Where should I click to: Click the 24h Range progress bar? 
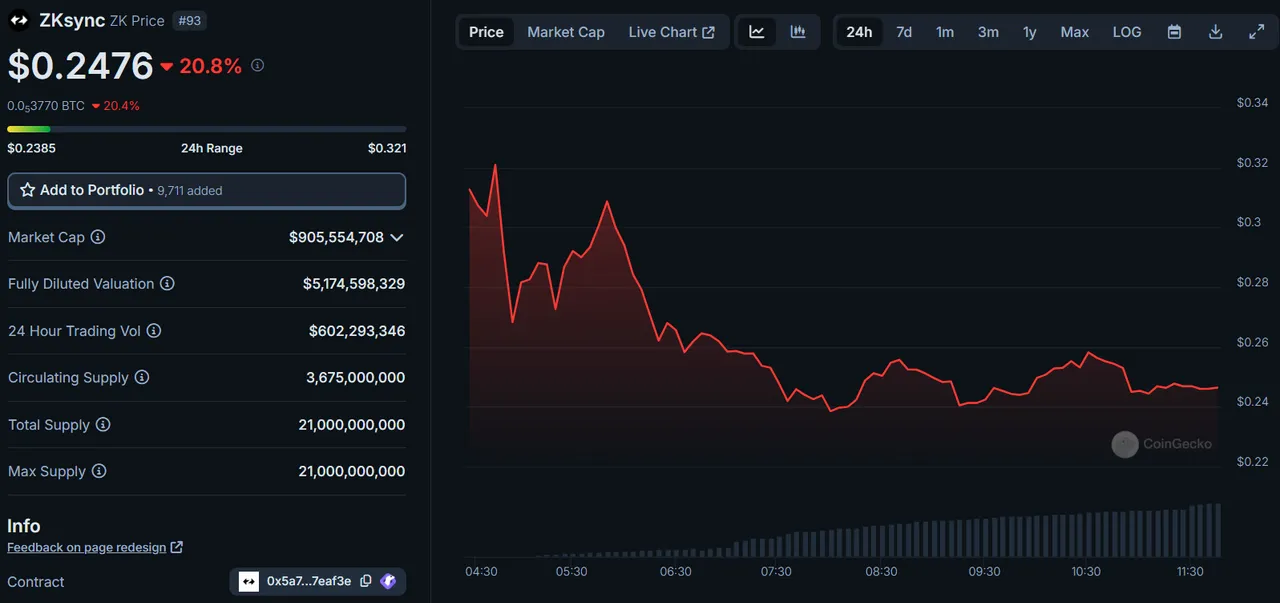(207, 129)
